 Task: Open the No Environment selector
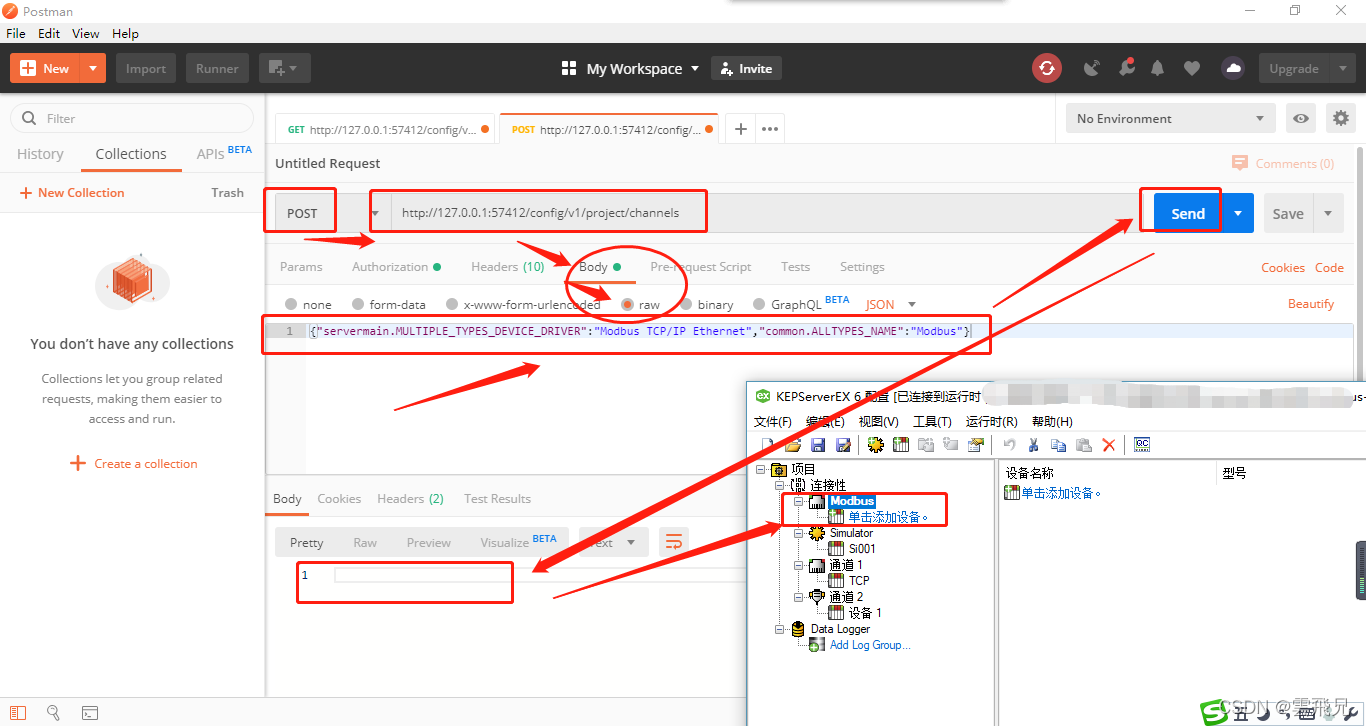[1170, 118]
